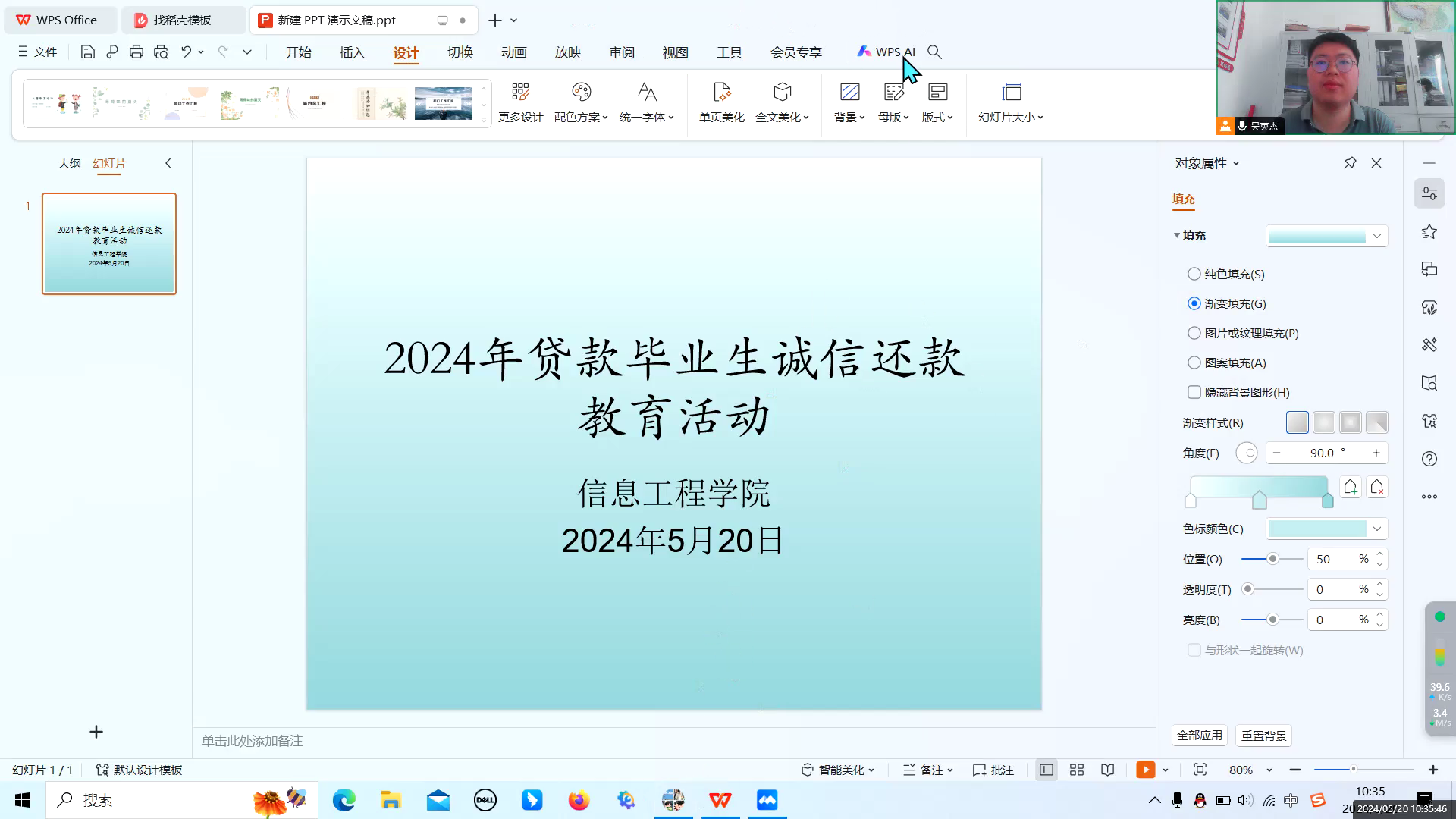Screen dimensions: 1456x819
Task: Open the 更多设计 design gallery
Action: click(x=520, y=102)
